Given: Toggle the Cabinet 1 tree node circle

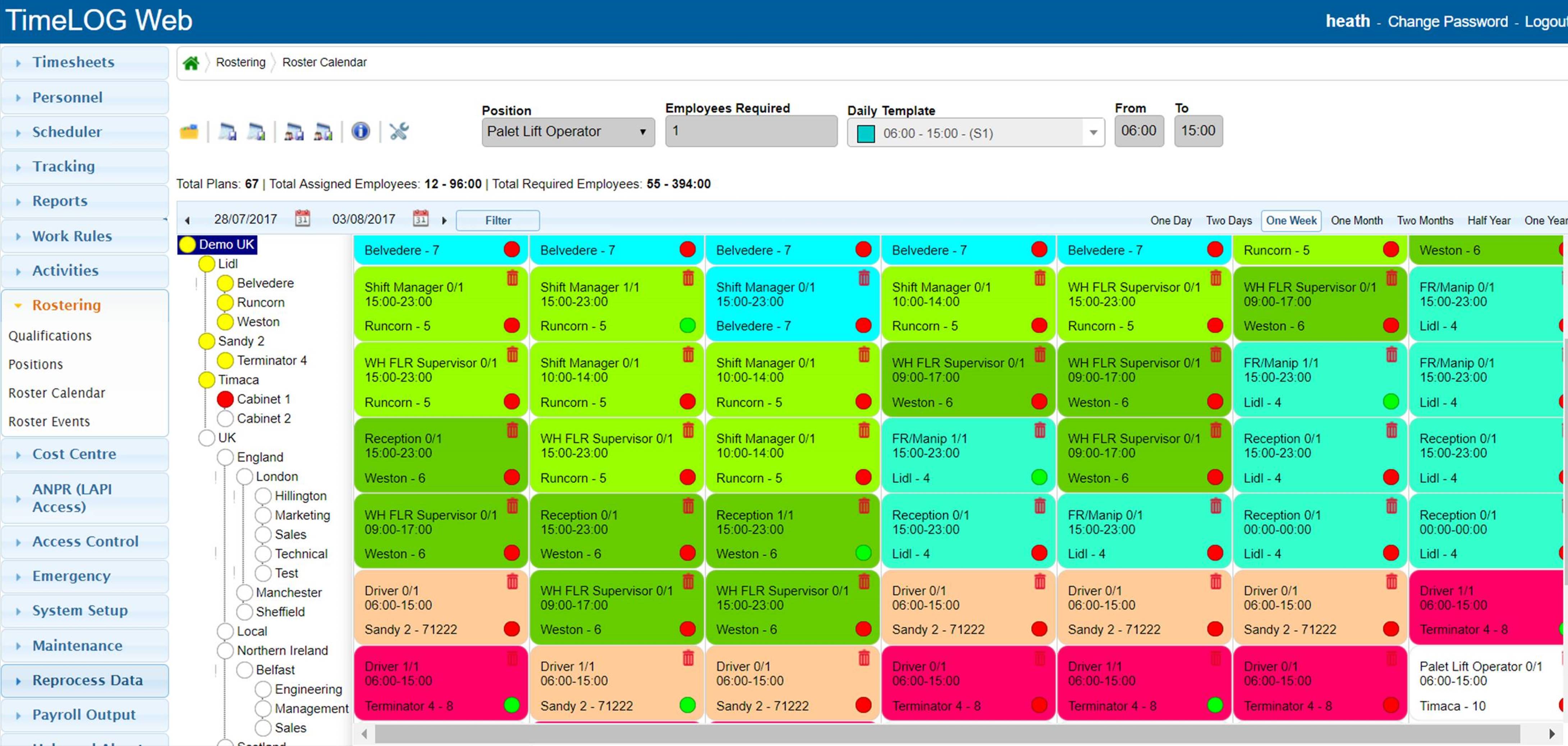Looking at the screenshot, I should [225, 399].
